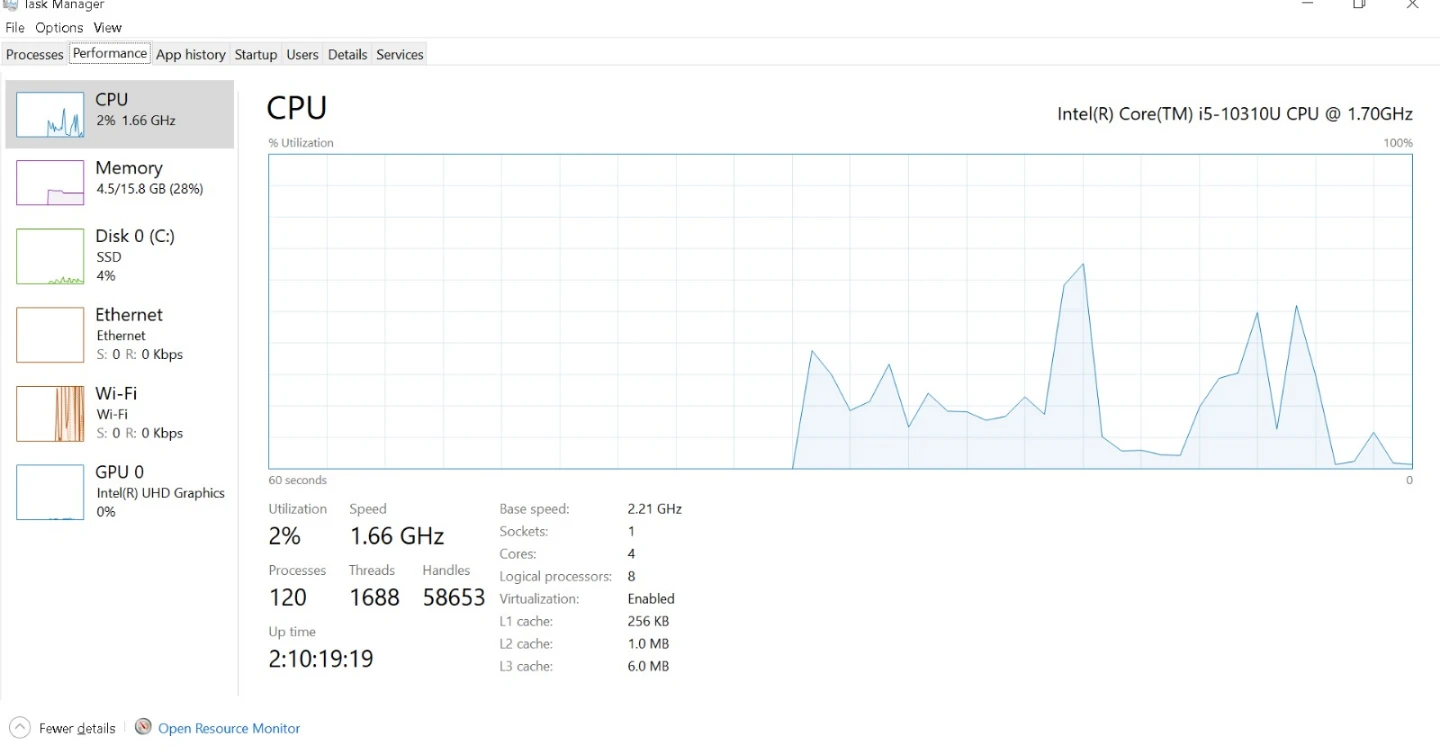Click the '4.5/15.8 GB (28%)' memory usage text
Screen dimensions: 1440x754
coord(150,189)
